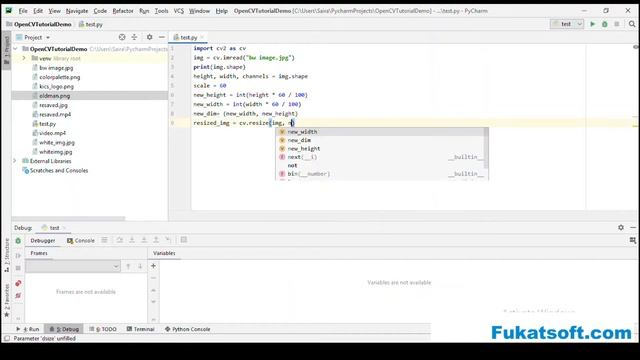
Task: Hide the Project panel with minus icon
Action: 162,37
